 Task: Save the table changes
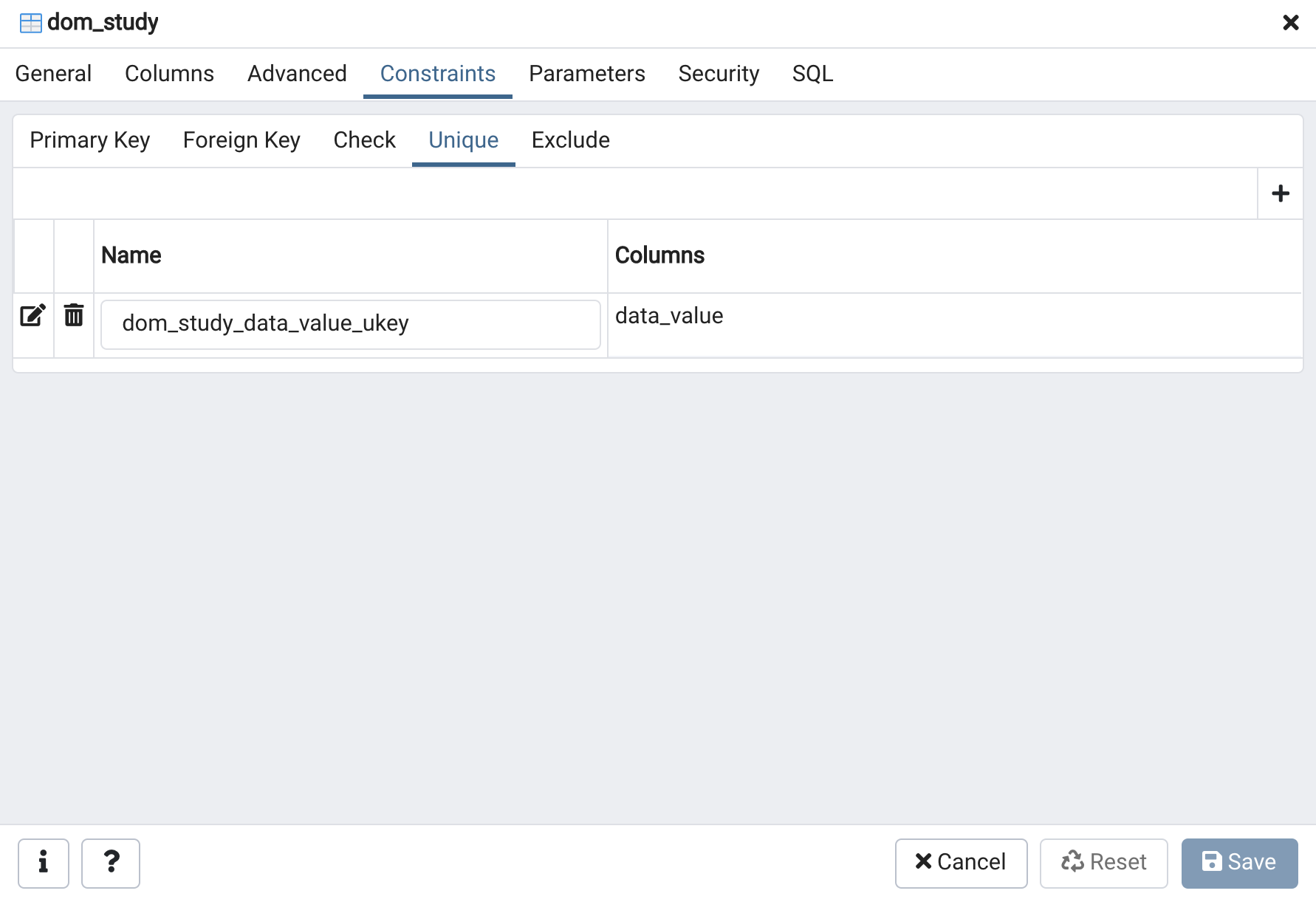1238,862
